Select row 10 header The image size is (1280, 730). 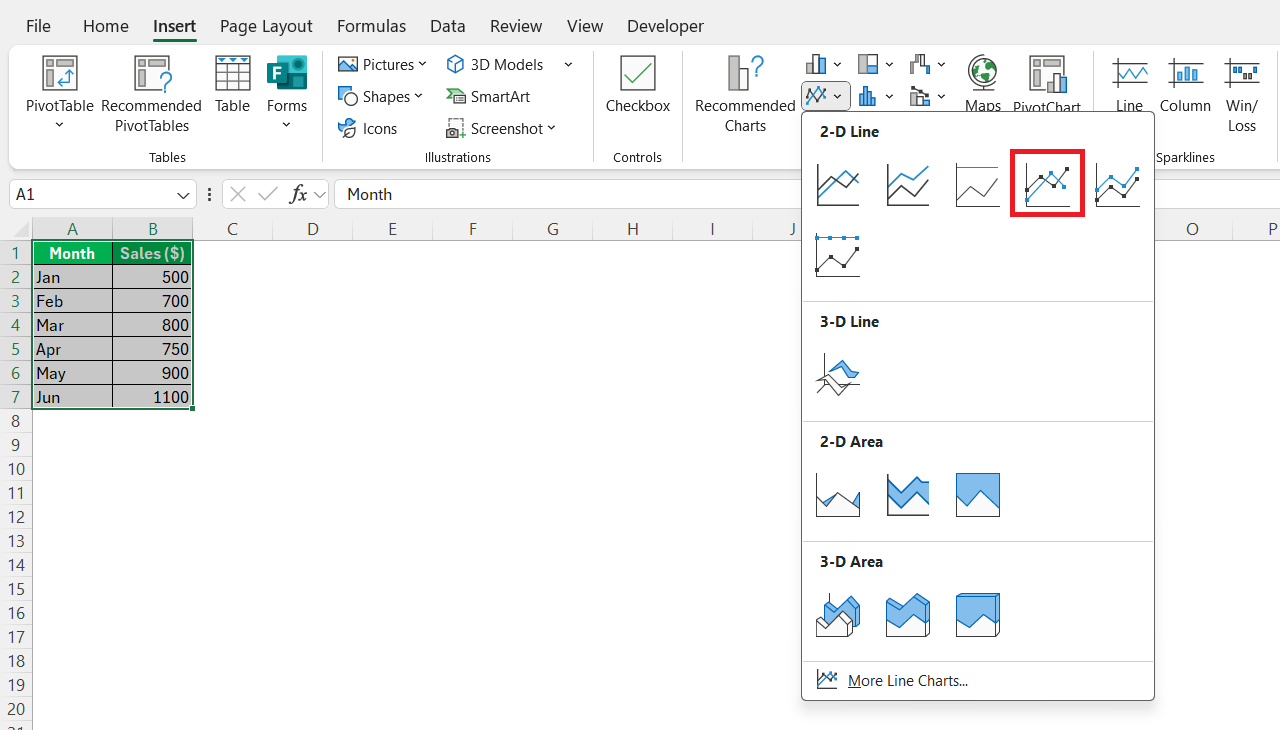(16, 469)
